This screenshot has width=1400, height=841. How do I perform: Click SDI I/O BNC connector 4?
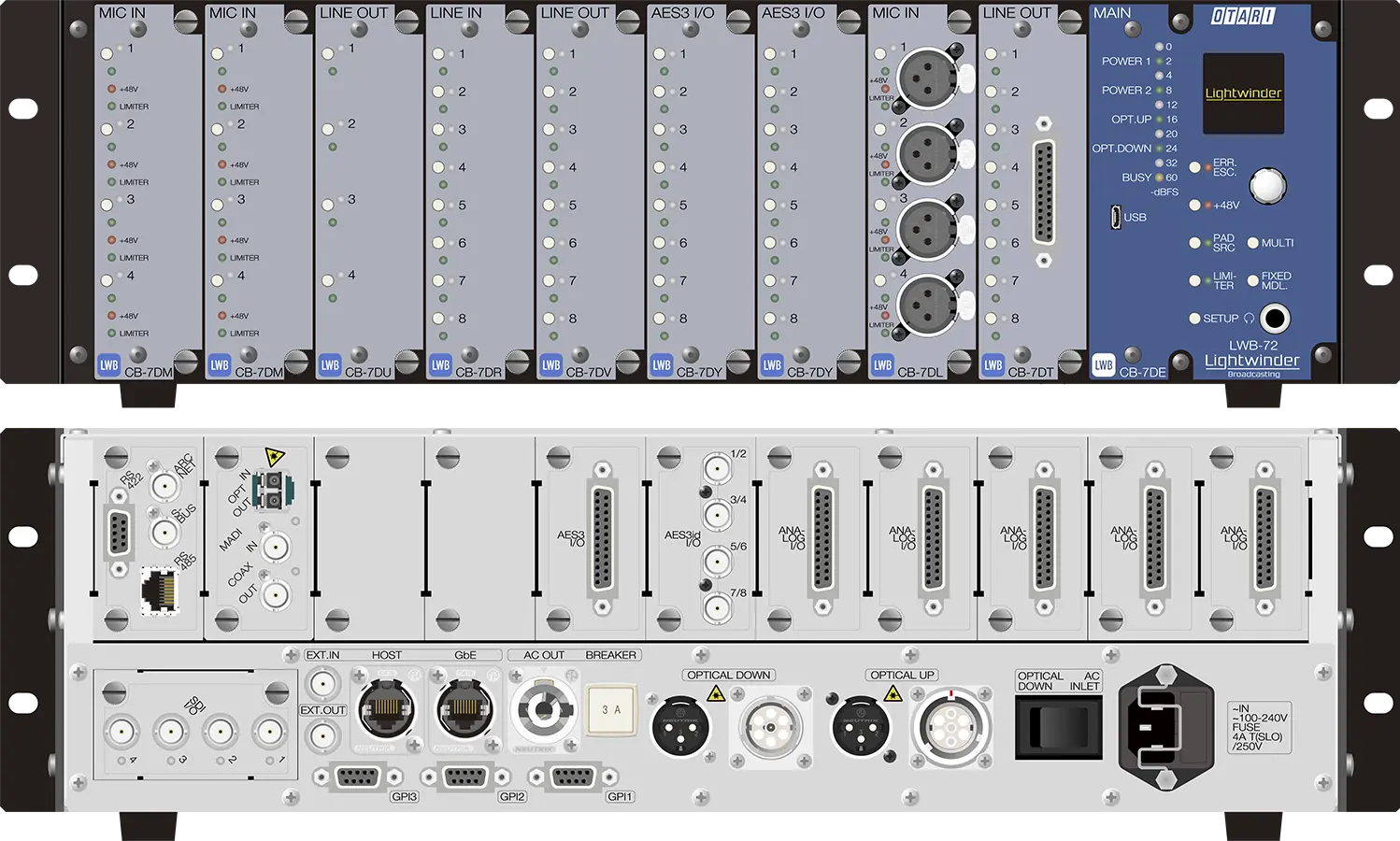click(x=121, y=731)
